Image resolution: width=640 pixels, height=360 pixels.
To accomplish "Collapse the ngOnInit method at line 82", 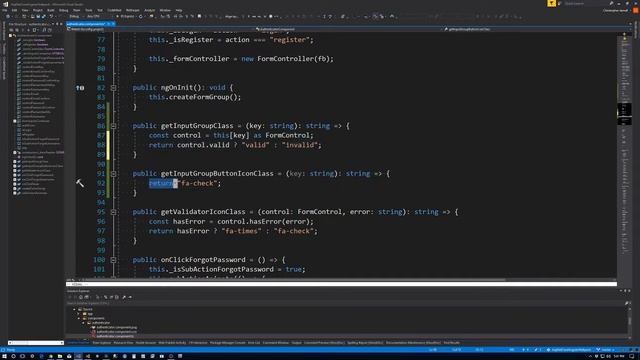I will click(x=113, y=88).
